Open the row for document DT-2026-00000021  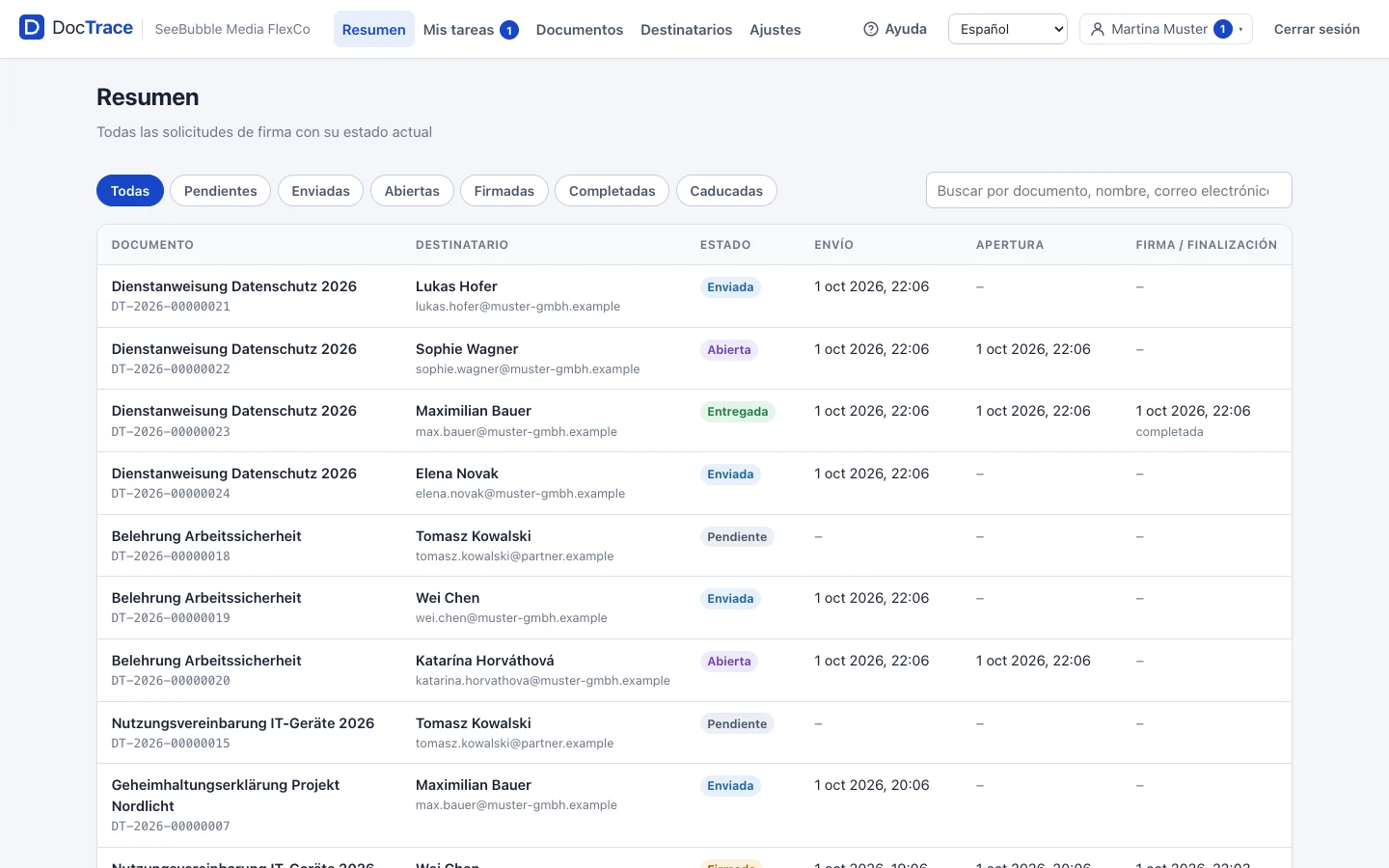click(x=694, y=296)
